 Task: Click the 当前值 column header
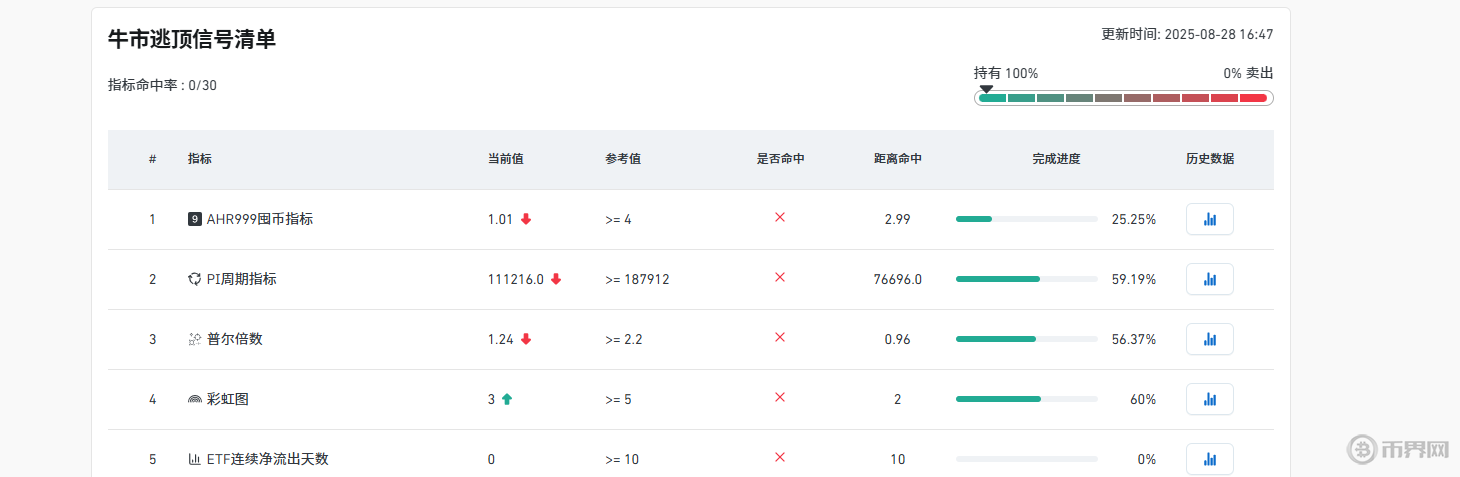[505, 159]
